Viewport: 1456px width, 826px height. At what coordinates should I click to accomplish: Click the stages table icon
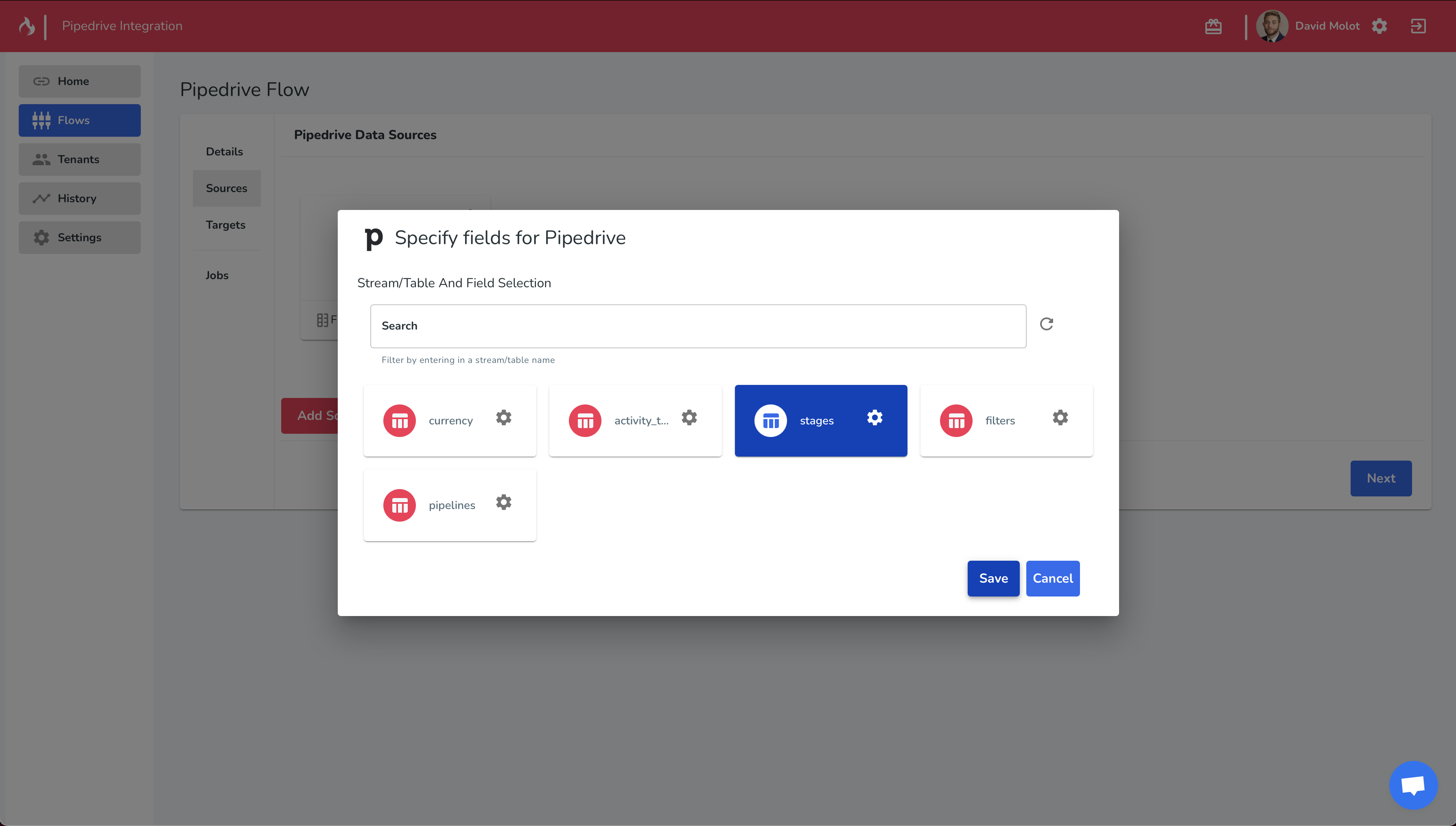pos(770,420)
